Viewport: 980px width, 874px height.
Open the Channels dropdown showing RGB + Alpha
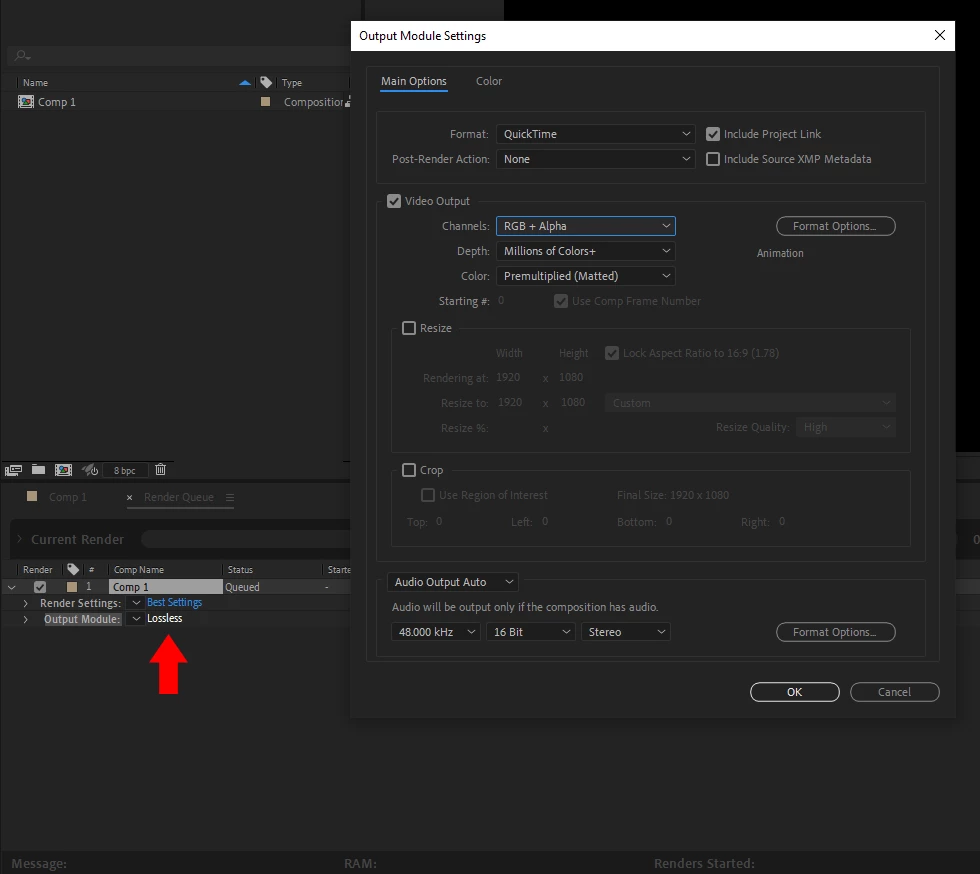point(586,226)
